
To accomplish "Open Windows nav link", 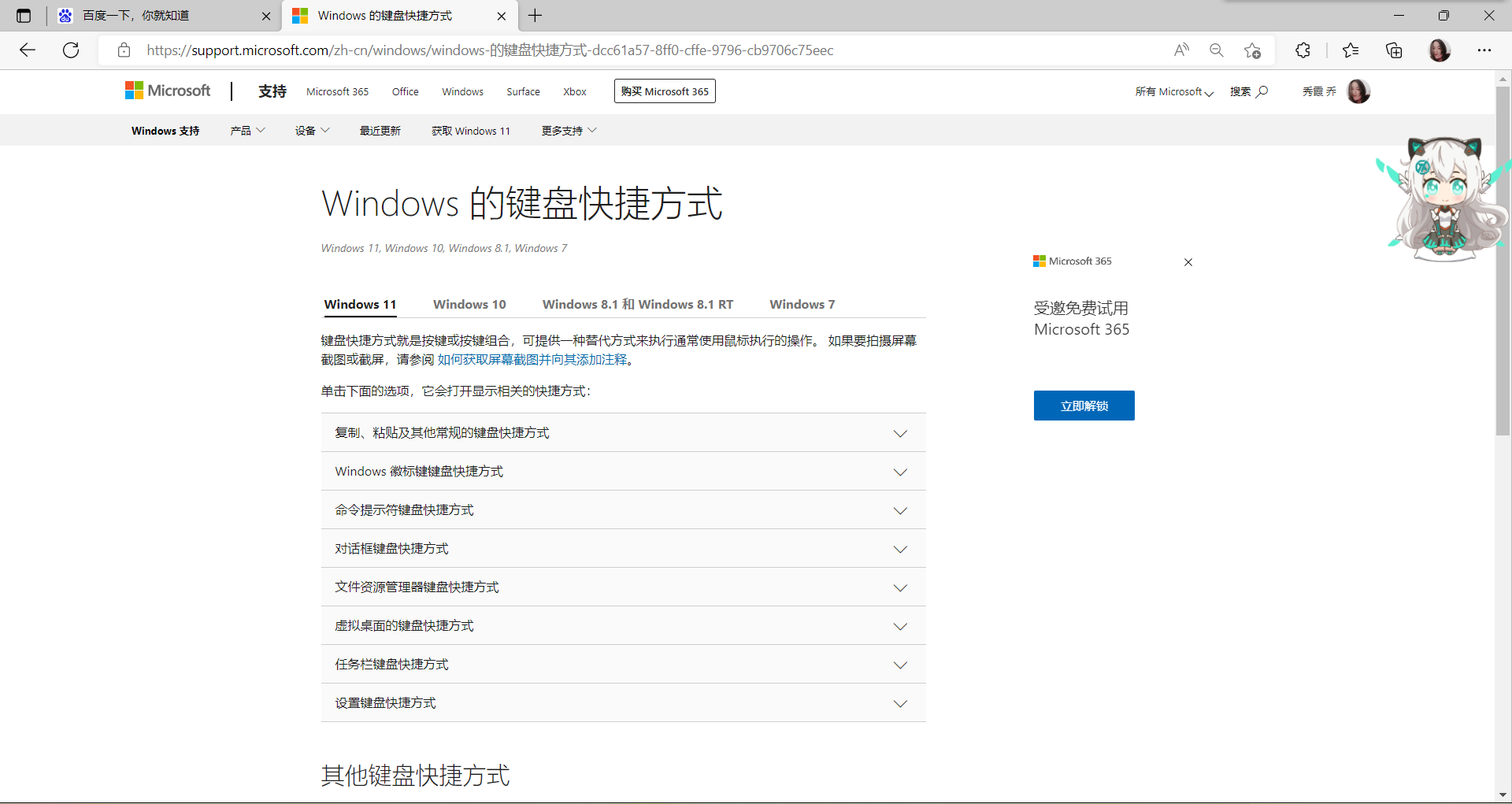I will pyautogui.click(x=462, y=91).
